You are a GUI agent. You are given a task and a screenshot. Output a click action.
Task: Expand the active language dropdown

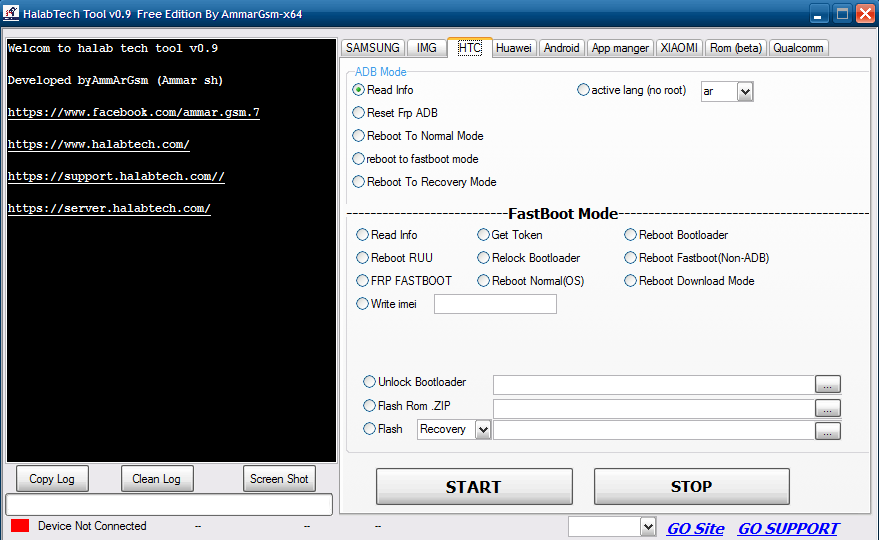point(744,92)
